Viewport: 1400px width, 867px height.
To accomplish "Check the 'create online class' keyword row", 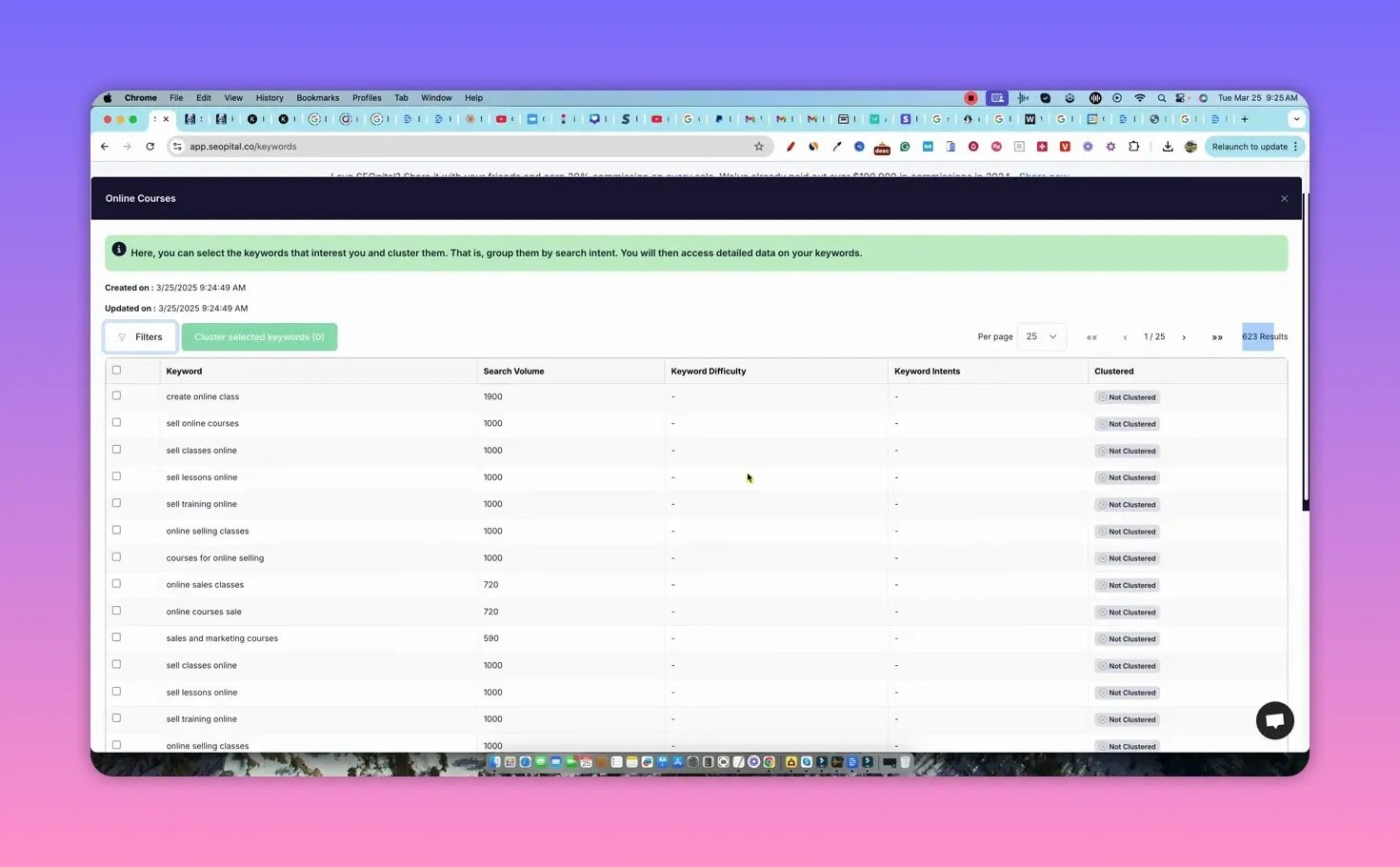I will point(115,395).
